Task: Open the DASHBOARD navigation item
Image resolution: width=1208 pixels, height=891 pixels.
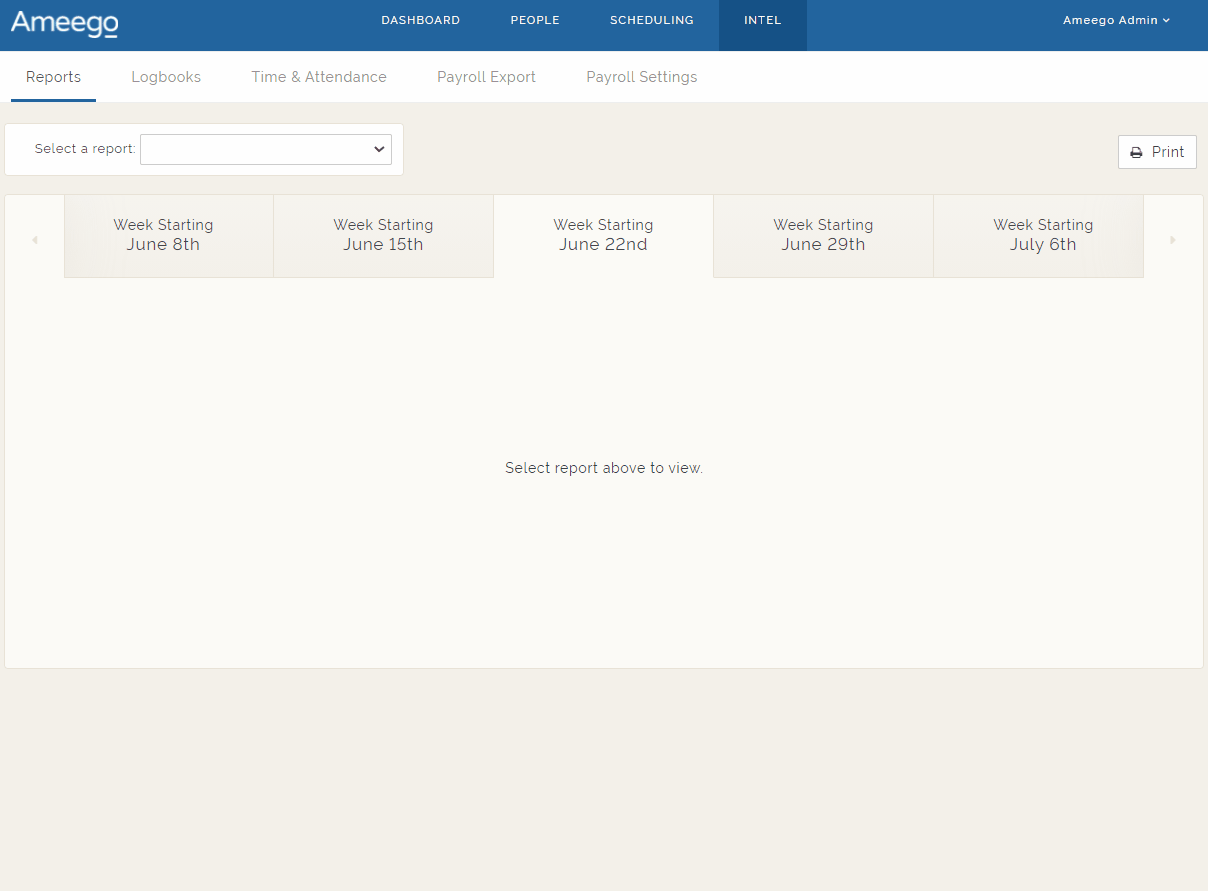Action: (x=420, y=20)
